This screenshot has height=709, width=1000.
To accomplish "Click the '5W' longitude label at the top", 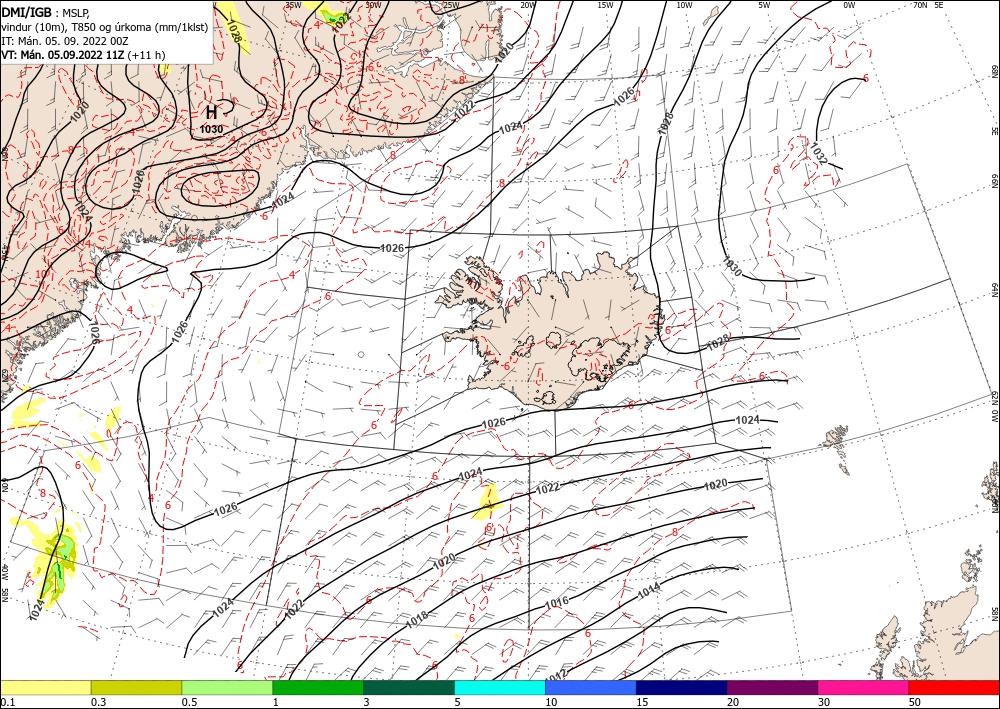I will pyautogui.click(x=764, y=5).
